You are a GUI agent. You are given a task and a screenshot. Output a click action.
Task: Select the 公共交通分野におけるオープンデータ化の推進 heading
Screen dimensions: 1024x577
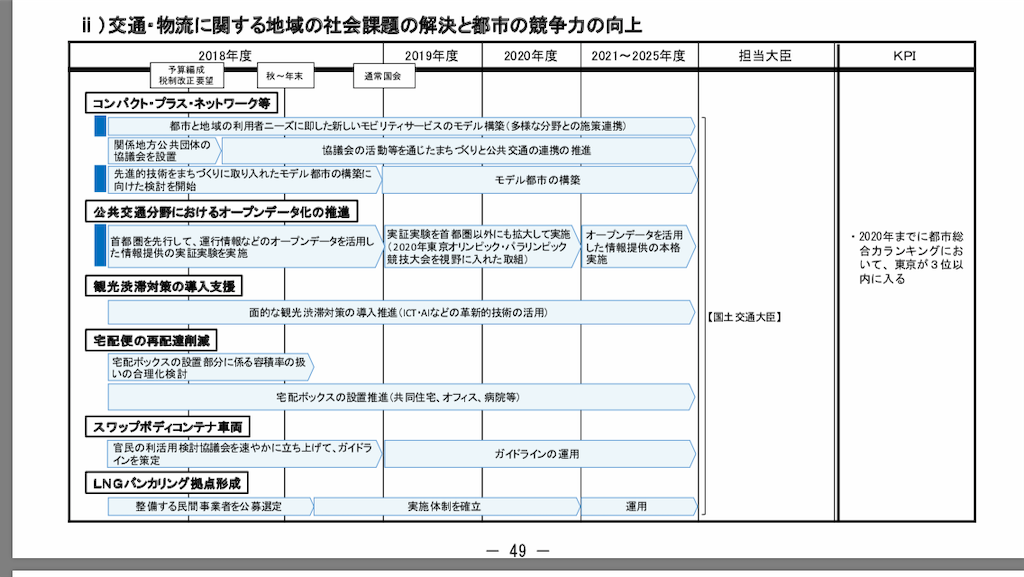click(221, 211)
